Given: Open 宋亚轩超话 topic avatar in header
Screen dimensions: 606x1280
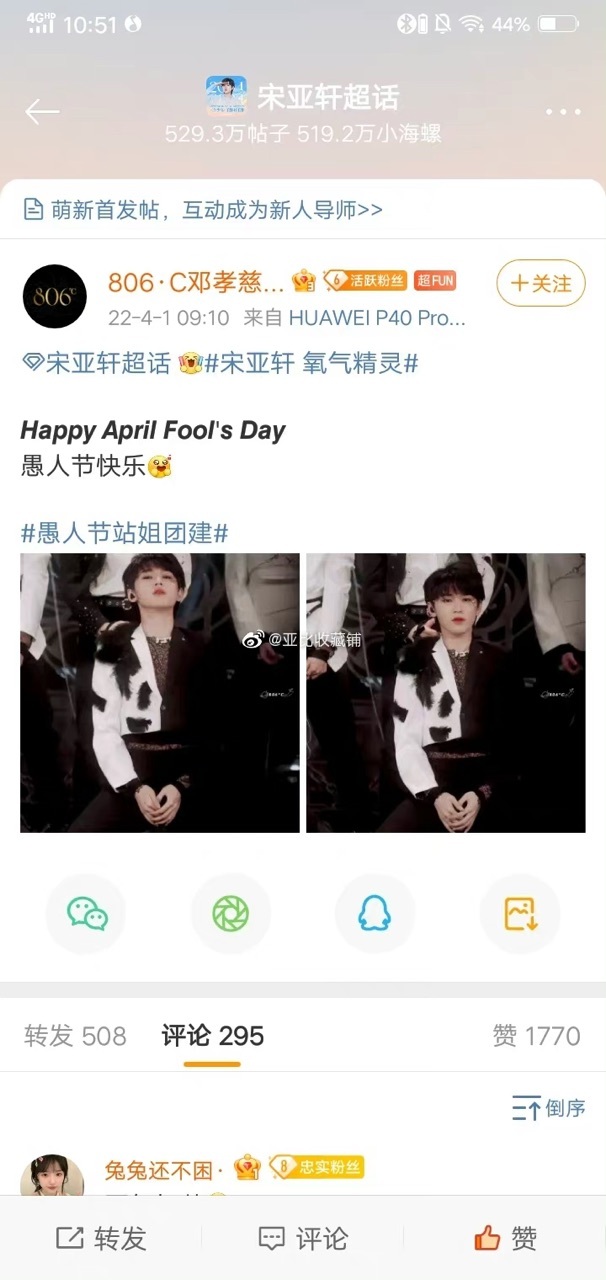Looking at the screenshot, I should click(x=226, y=97).
